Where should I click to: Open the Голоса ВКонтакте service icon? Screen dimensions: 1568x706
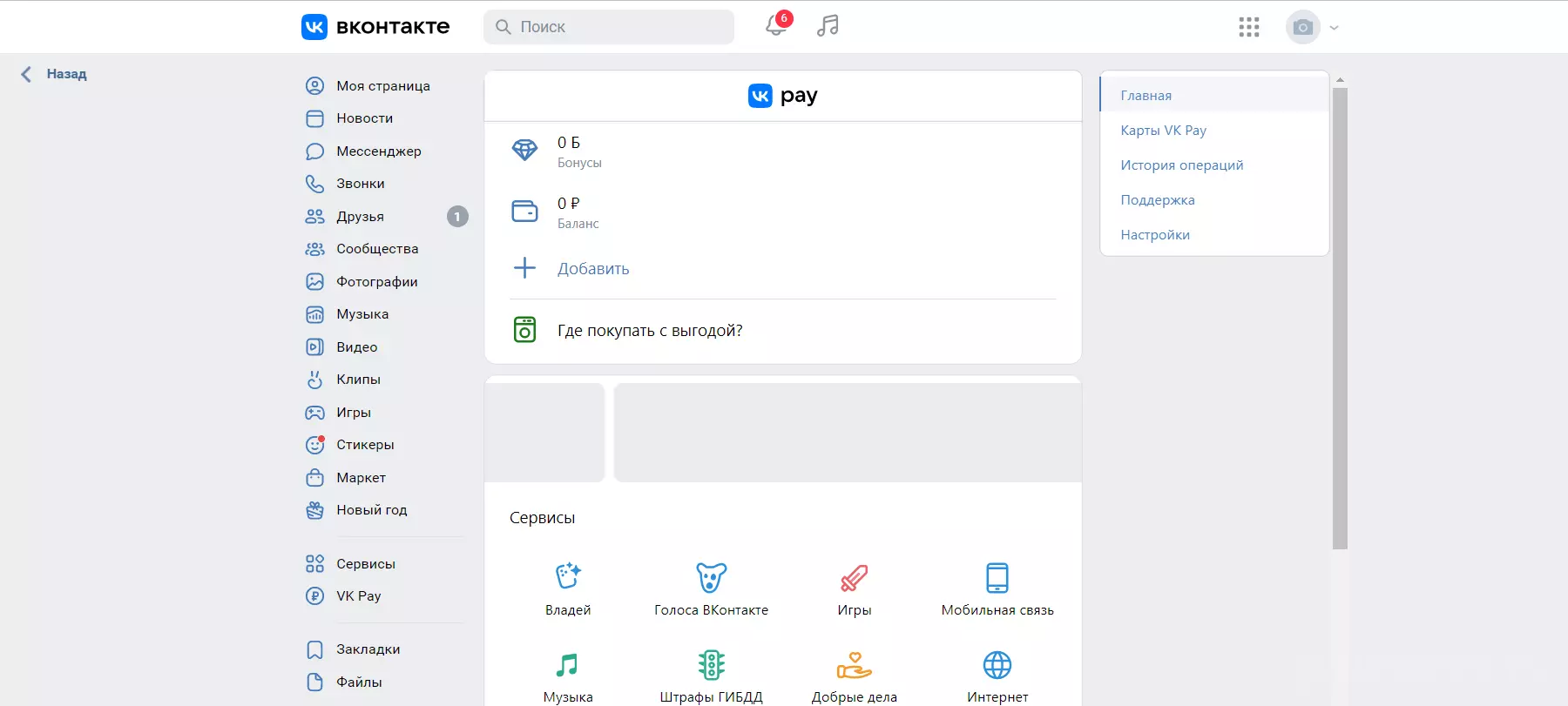pos(711,577)
